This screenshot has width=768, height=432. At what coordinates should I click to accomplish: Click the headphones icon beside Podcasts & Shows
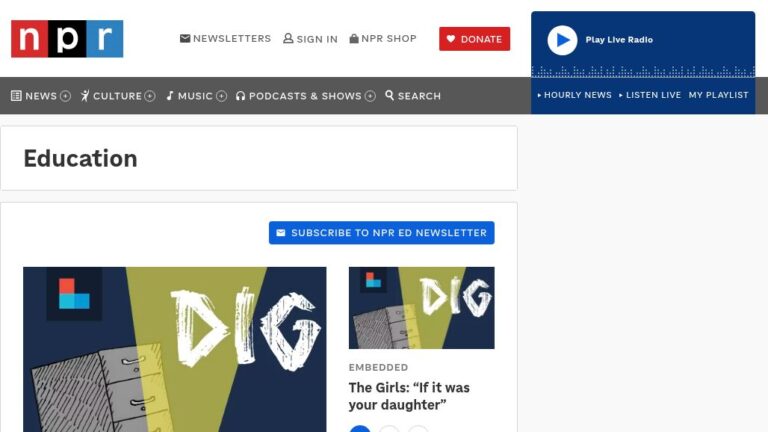[240, 96]
